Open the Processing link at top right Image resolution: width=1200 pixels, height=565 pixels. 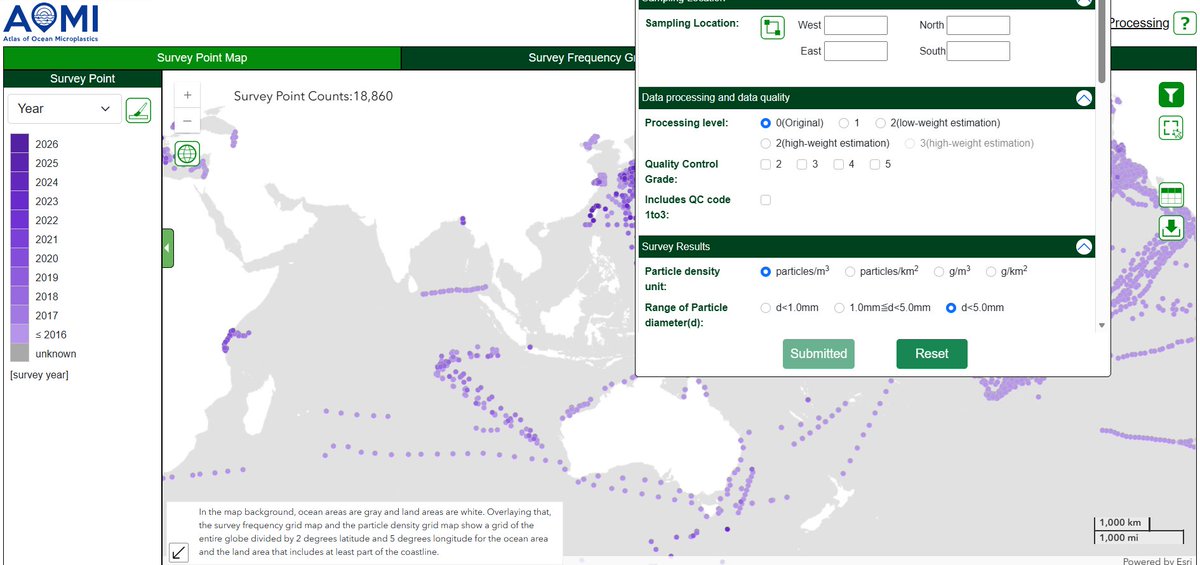click(1138, 23)
